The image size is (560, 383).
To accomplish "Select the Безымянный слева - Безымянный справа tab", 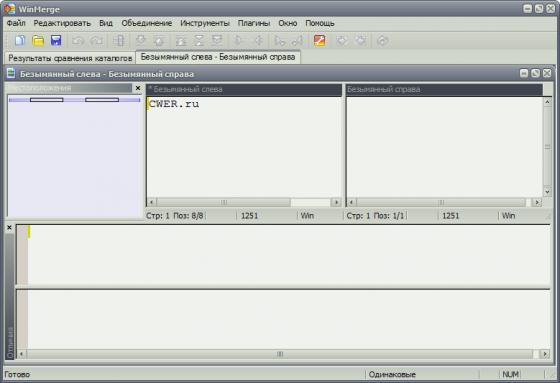I will tap(218, 57).
